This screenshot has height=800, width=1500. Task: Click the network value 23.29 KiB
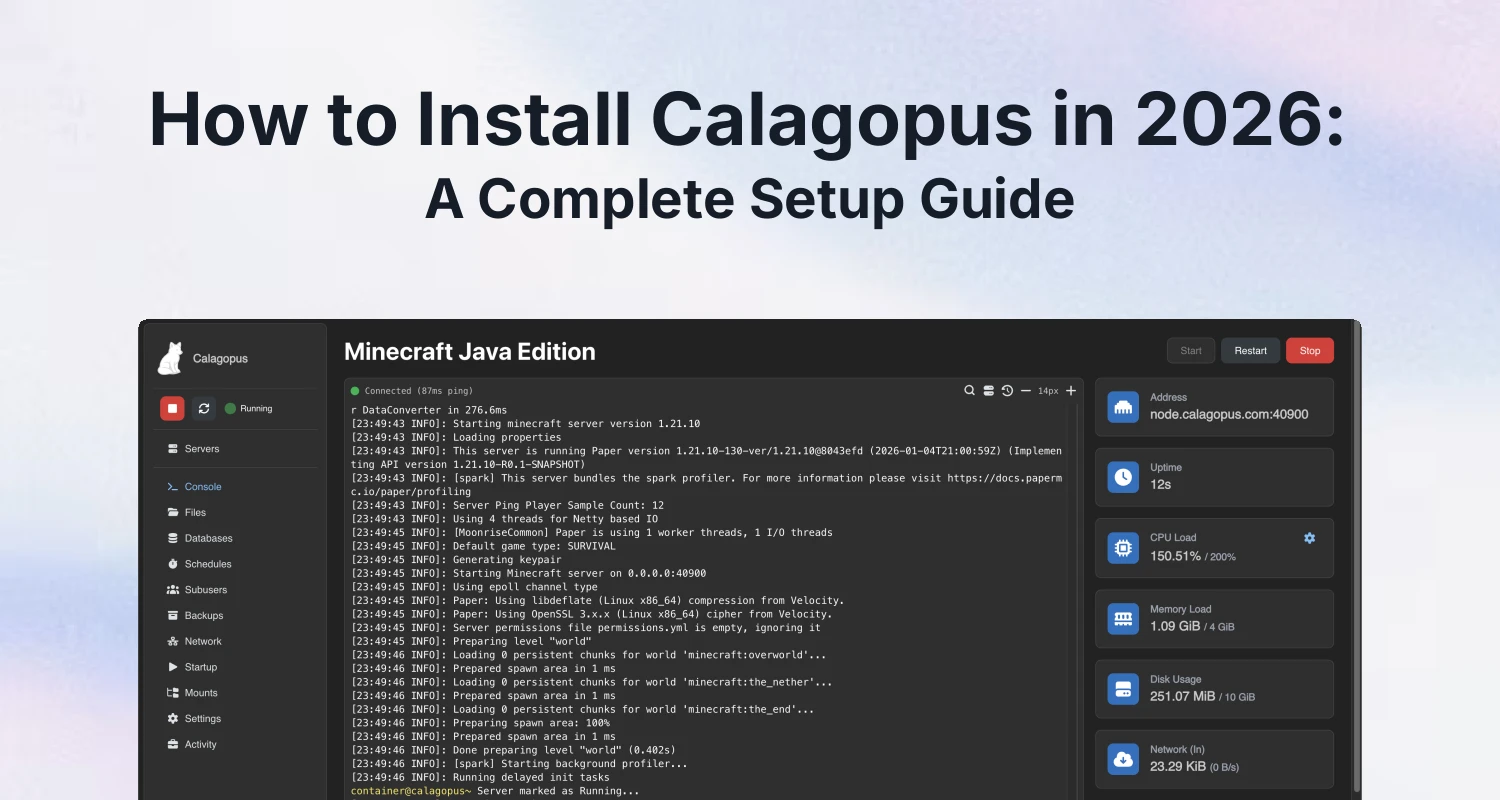pos(1178,766)
